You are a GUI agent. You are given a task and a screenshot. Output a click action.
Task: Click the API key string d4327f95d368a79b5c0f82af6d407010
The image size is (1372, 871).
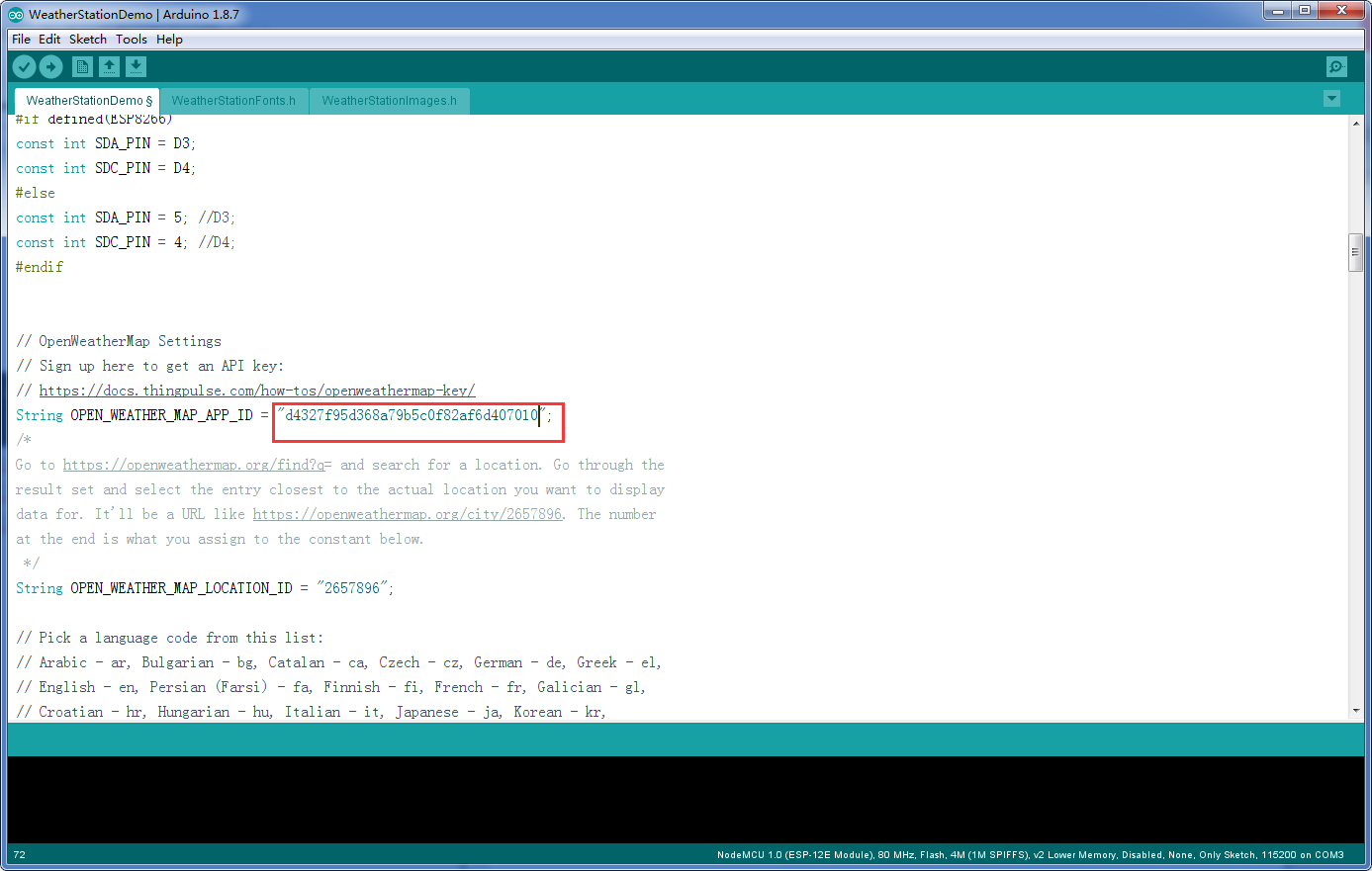click(x=412, y=415)
